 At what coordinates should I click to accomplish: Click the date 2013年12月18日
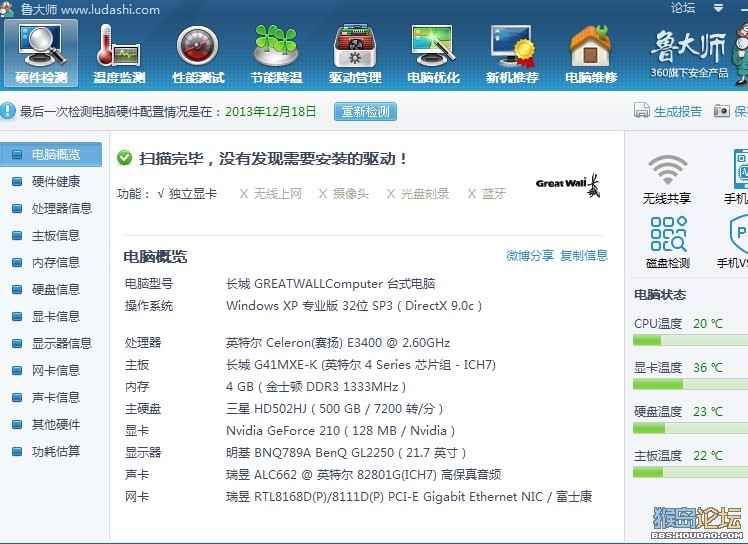(271, 112)
